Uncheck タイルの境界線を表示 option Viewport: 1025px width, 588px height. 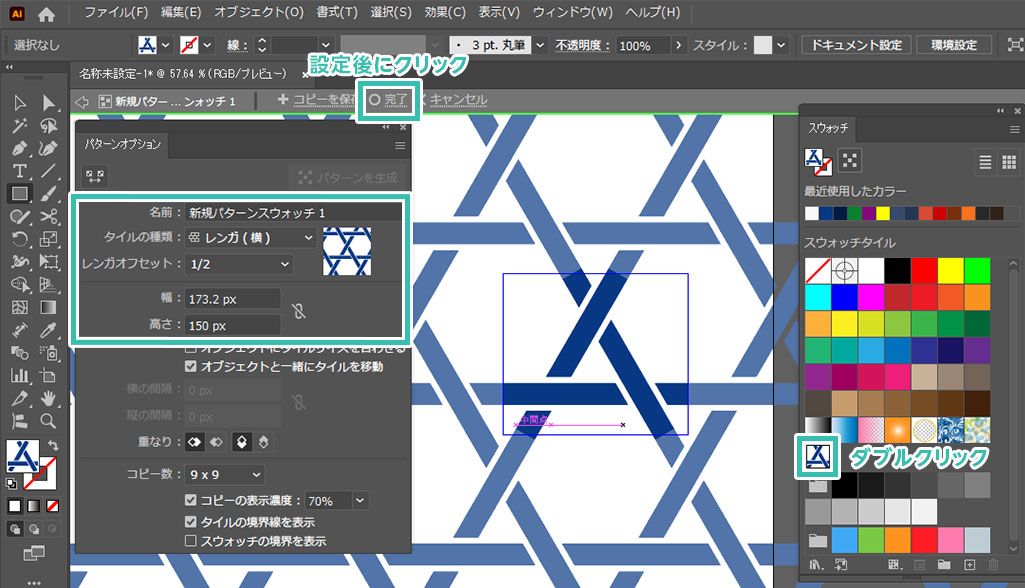(x=192, y=522)
